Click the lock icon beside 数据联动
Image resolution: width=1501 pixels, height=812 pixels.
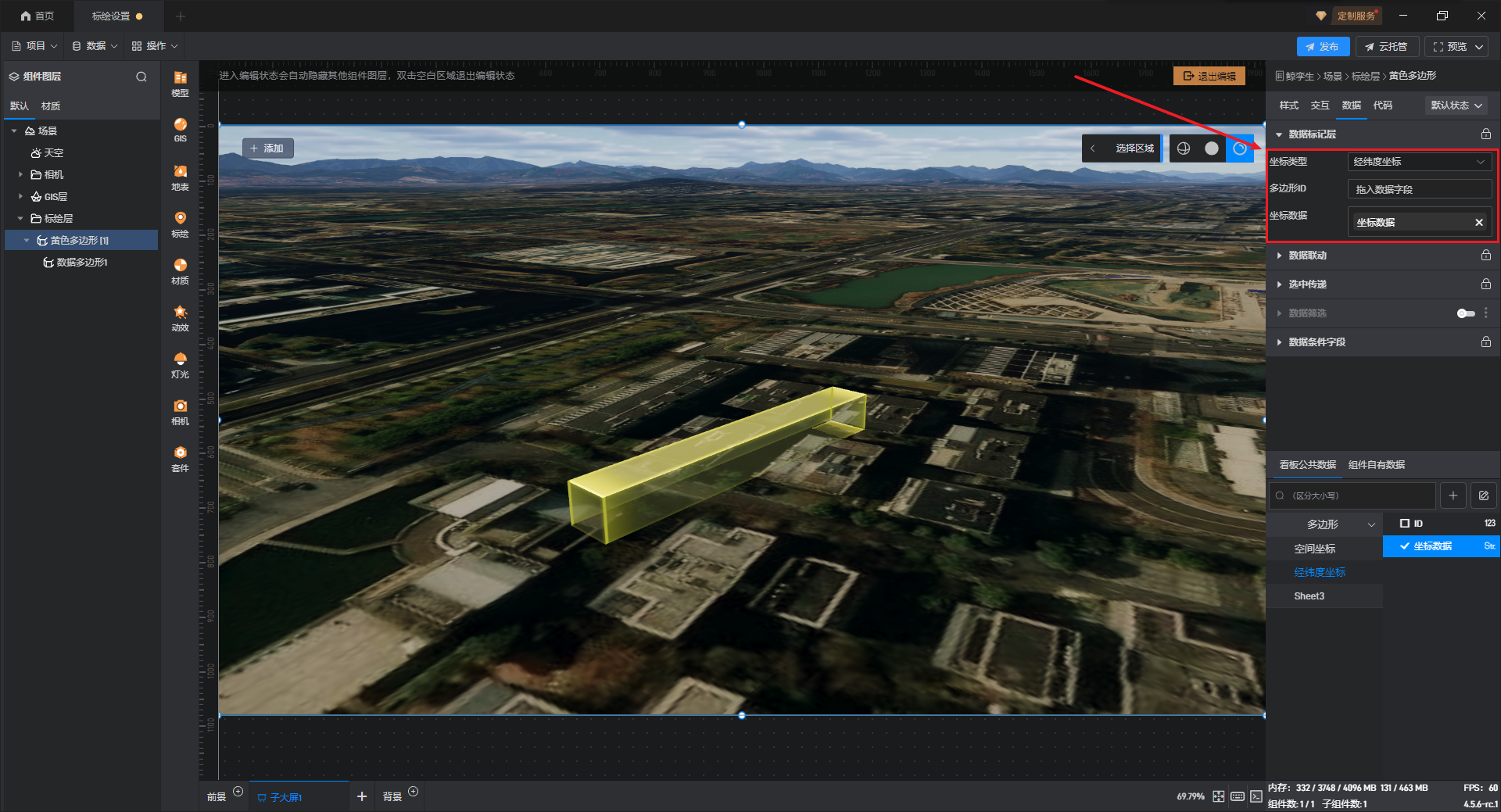[1485, 256]
